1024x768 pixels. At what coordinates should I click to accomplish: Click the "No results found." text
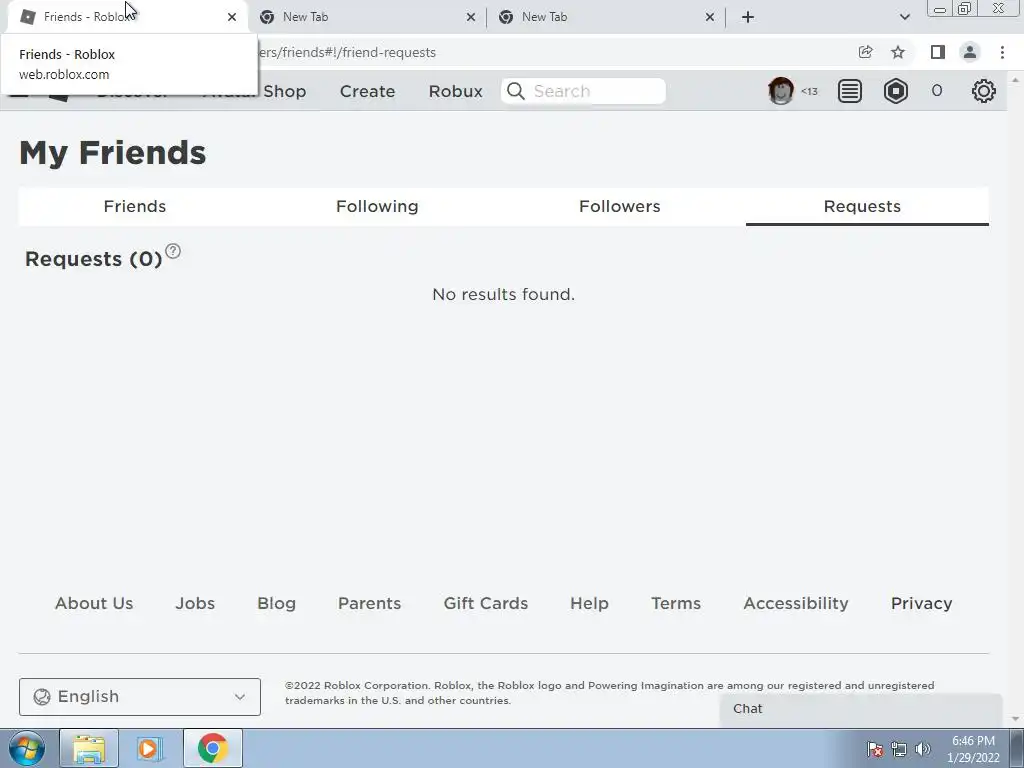coord(504,295)
